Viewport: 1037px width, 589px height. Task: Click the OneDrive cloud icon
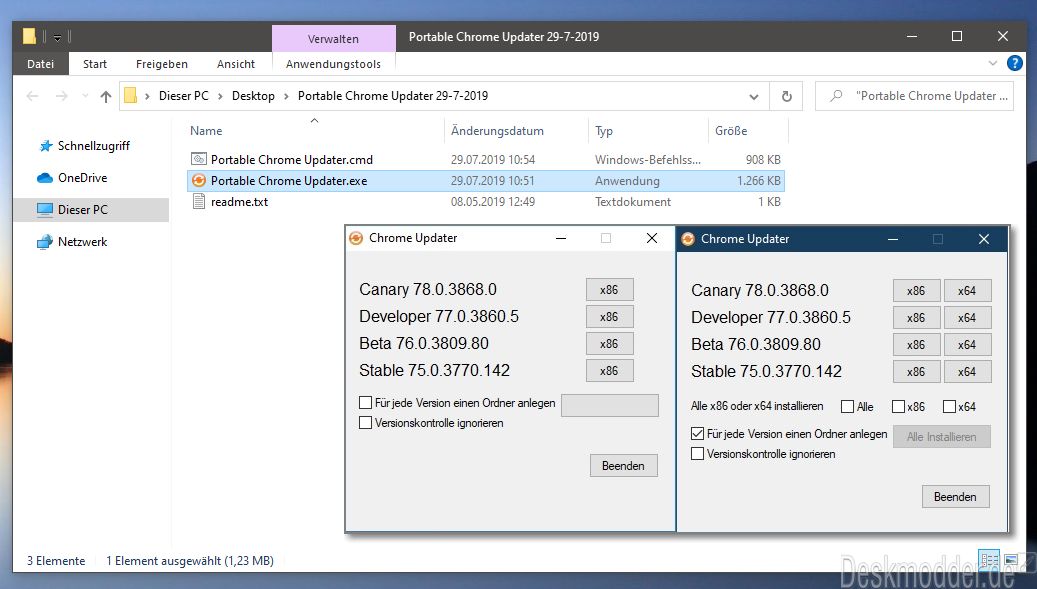(45, 178)
